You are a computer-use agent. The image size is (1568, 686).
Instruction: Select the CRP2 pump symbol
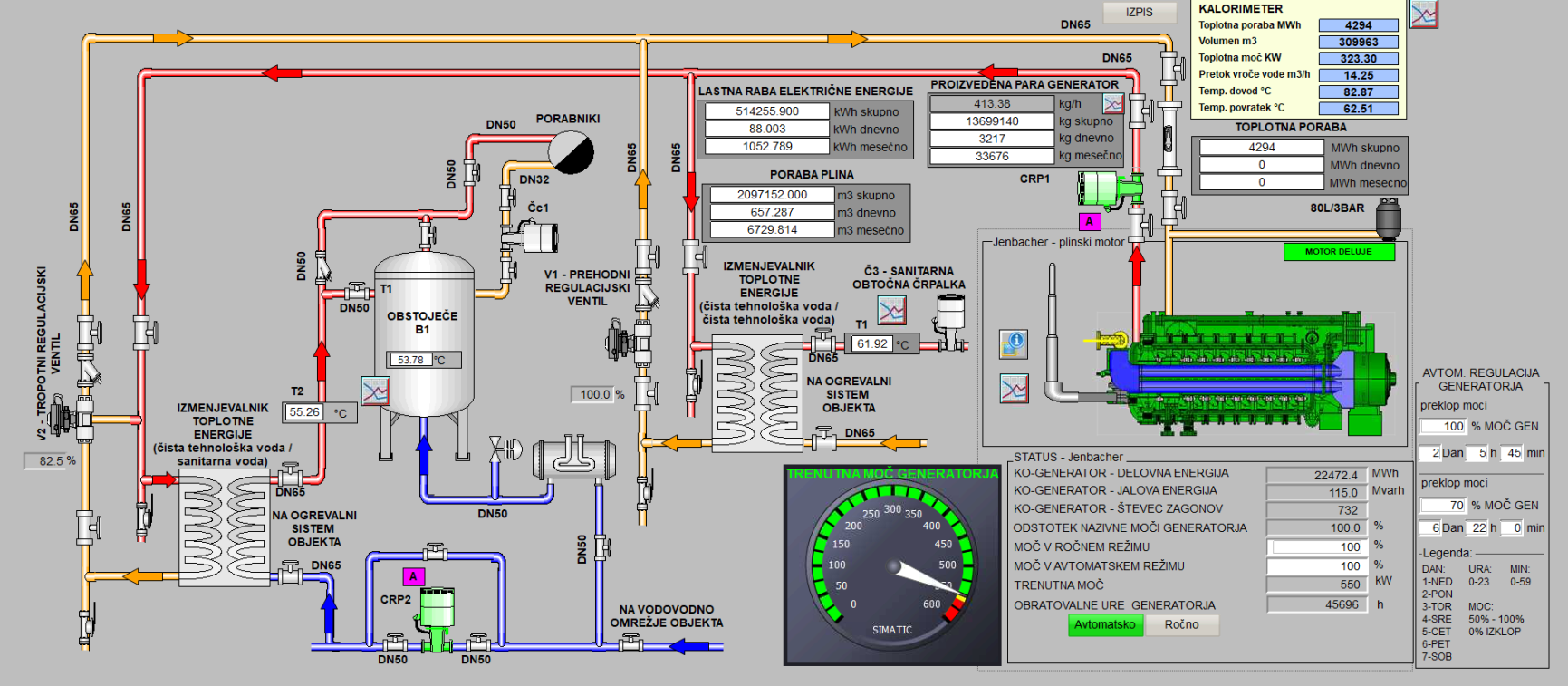point(437,610)
